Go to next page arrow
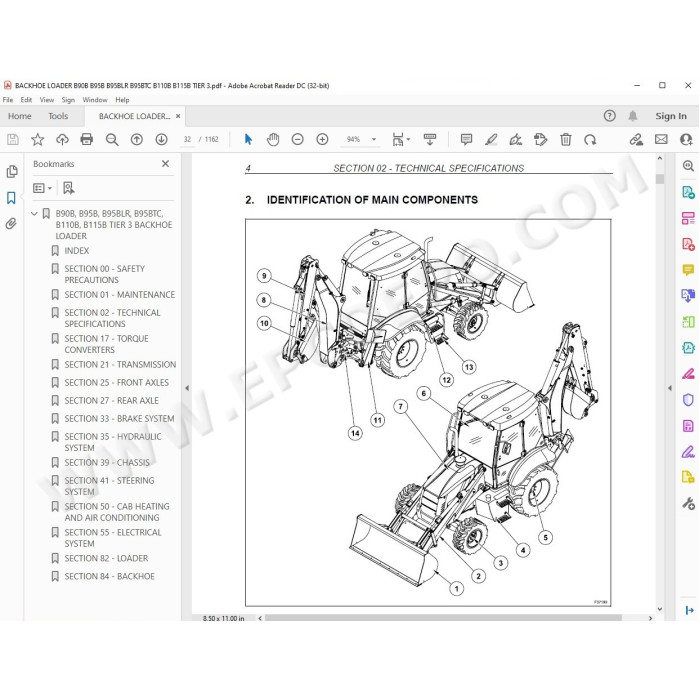Viewport: 700px width, 700px height. 161,140
